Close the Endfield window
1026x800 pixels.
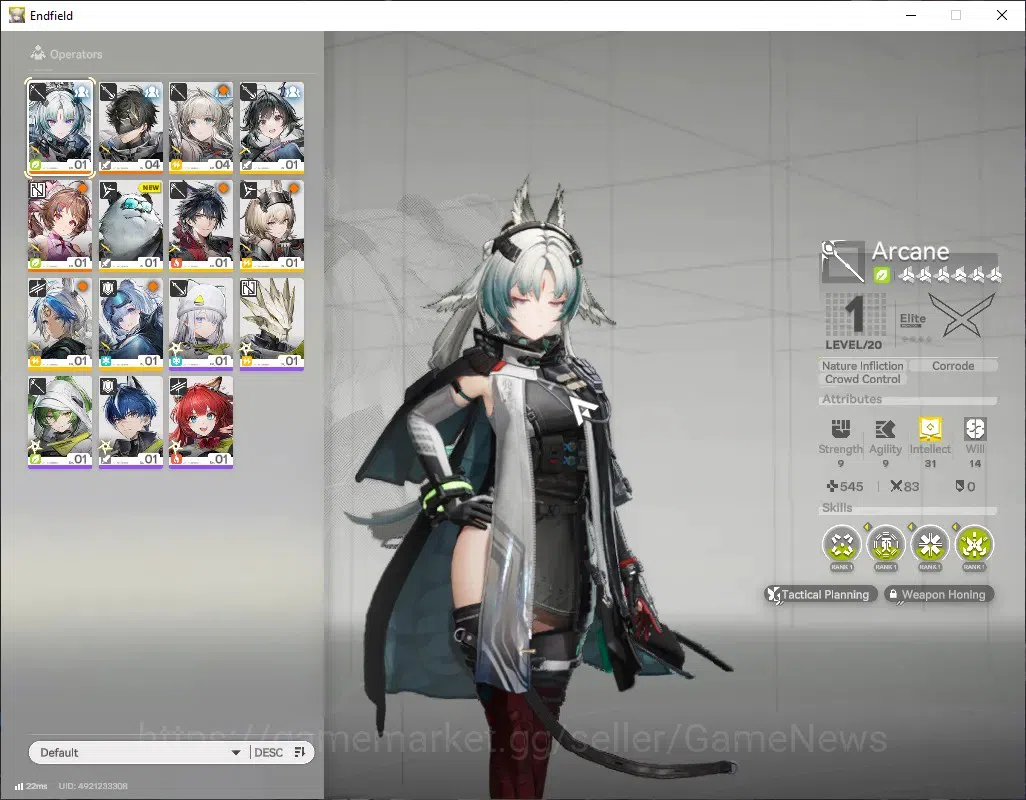[x=1002, y=15]
